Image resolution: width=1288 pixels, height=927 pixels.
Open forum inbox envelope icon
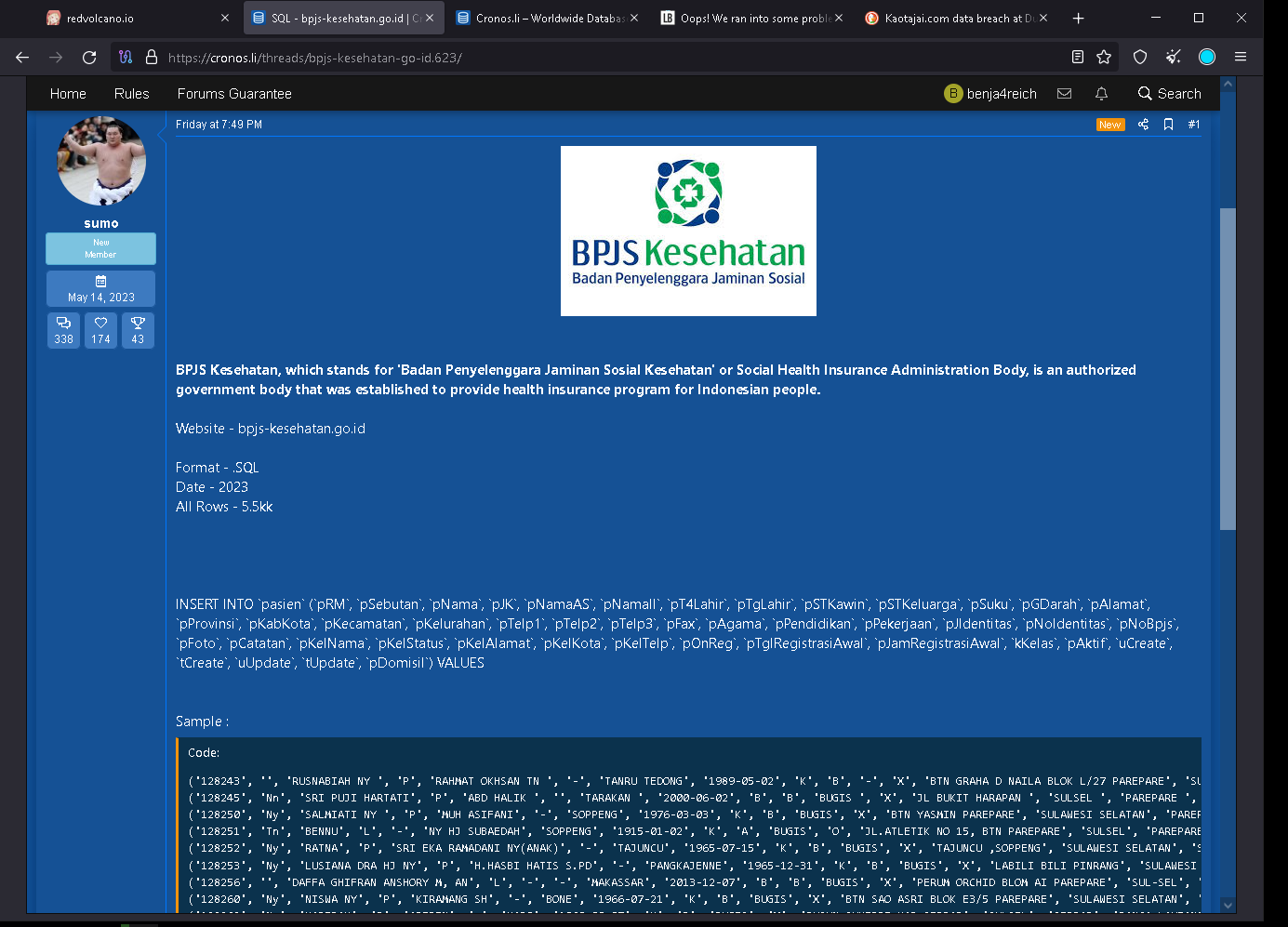point(1065,93)
